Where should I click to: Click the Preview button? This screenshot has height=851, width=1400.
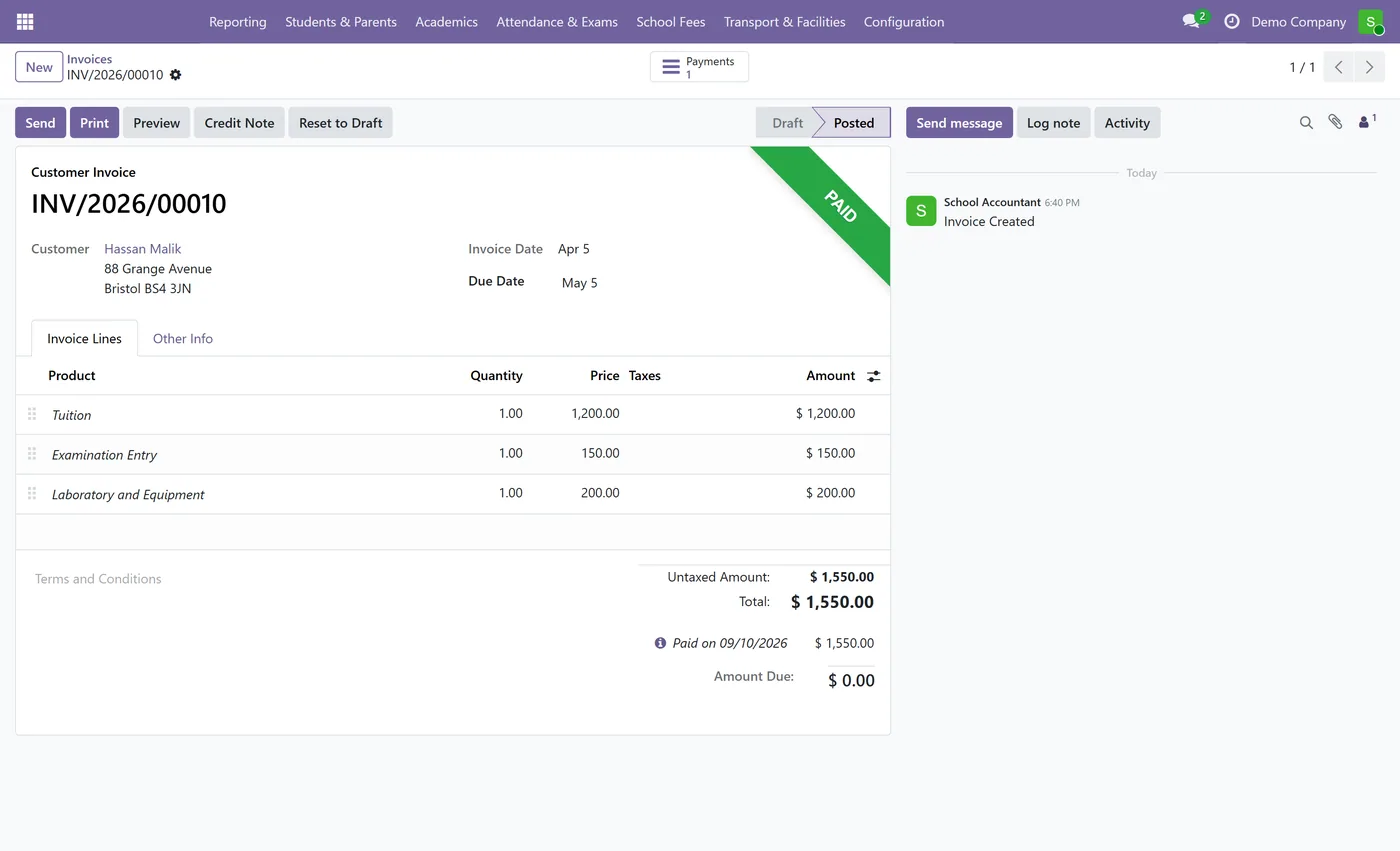click(156, 123)
